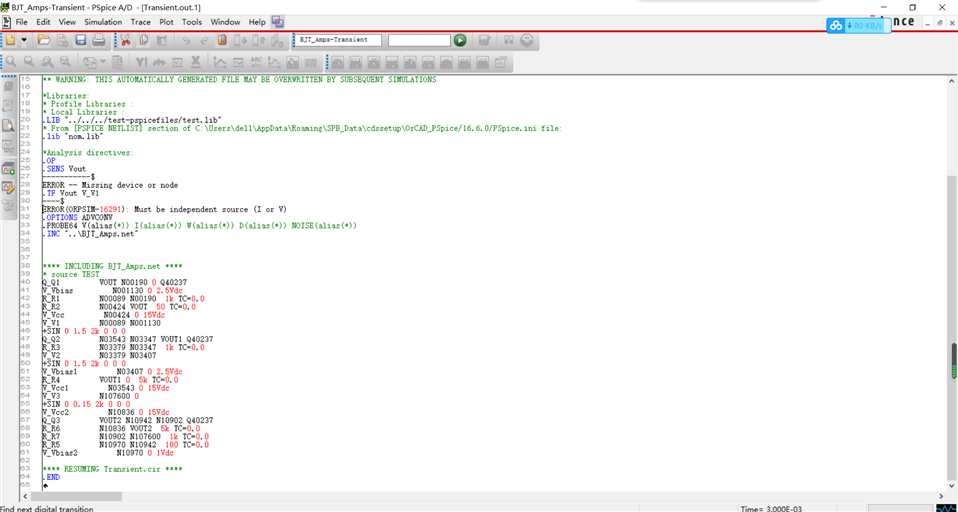958x512 pixels.
Task: Click the Edit simulation settings icon
Action: 484,40
